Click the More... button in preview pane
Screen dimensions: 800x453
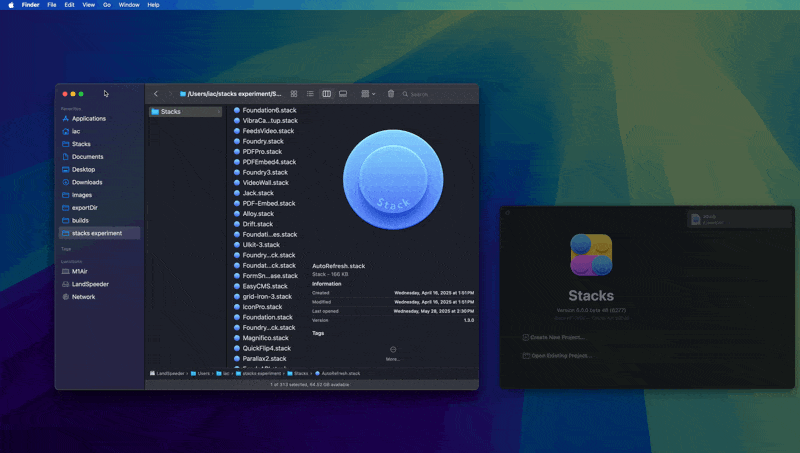coord(393,354)
